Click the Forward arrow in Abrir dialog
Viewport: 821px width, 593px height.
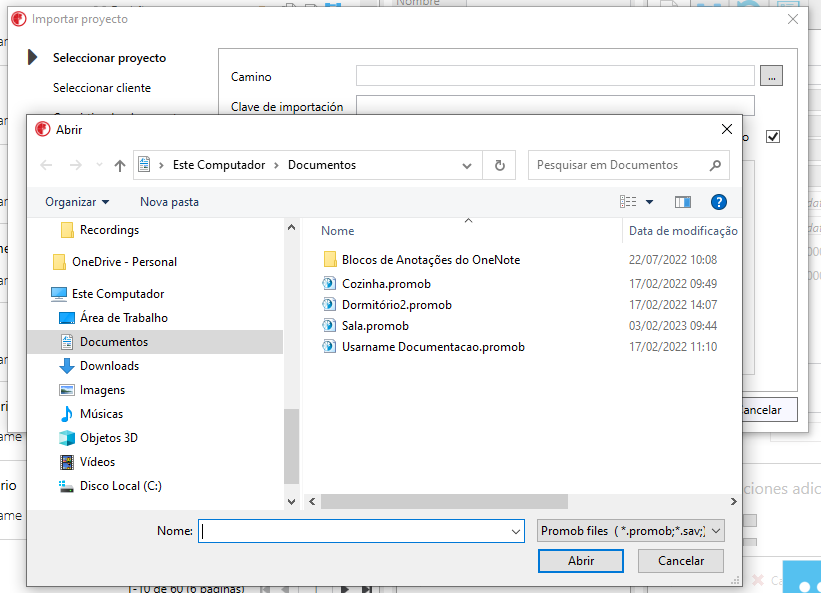76,165
